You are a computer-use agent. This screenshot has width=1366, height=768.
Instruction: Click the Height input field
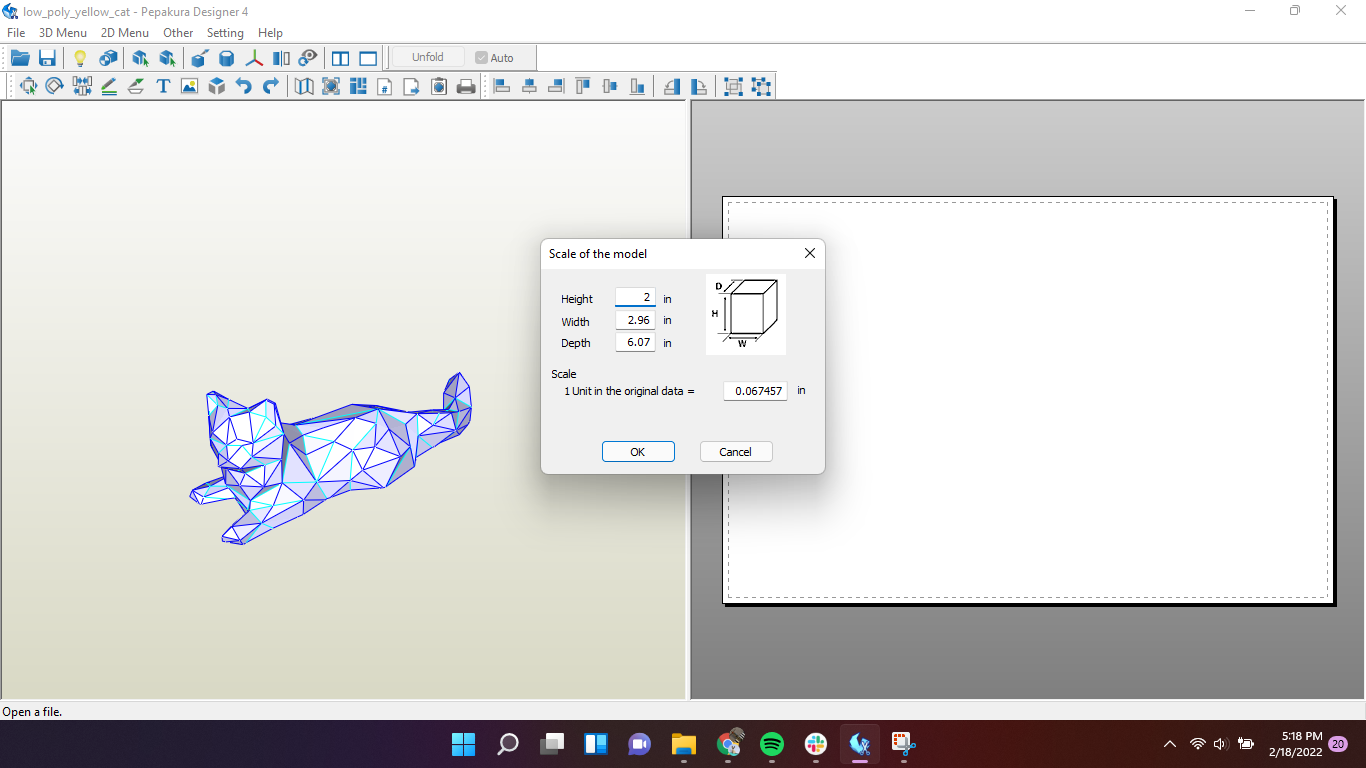(x=637, y=298)
